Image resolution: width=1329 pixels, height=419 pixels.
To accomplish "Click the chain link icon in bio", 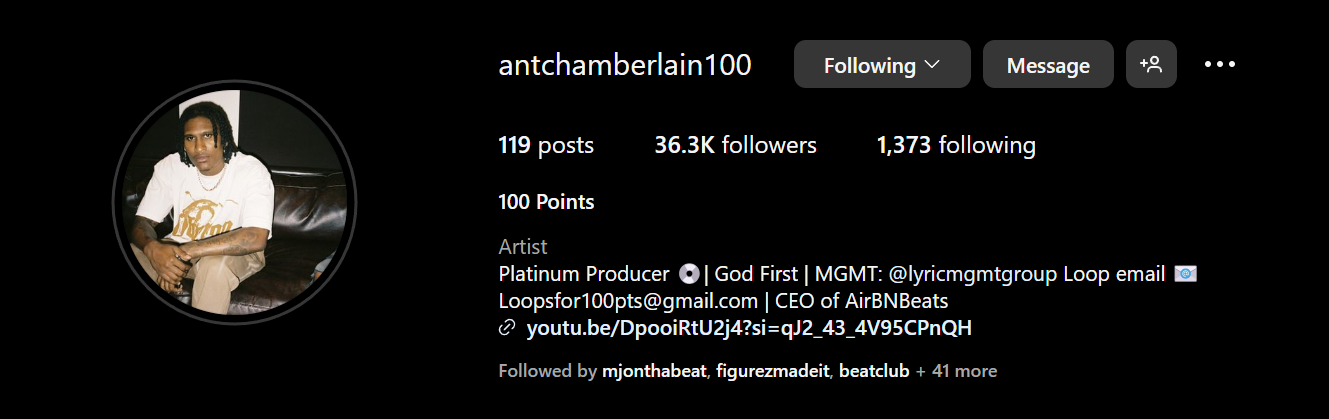I will [x=507, y=328].
